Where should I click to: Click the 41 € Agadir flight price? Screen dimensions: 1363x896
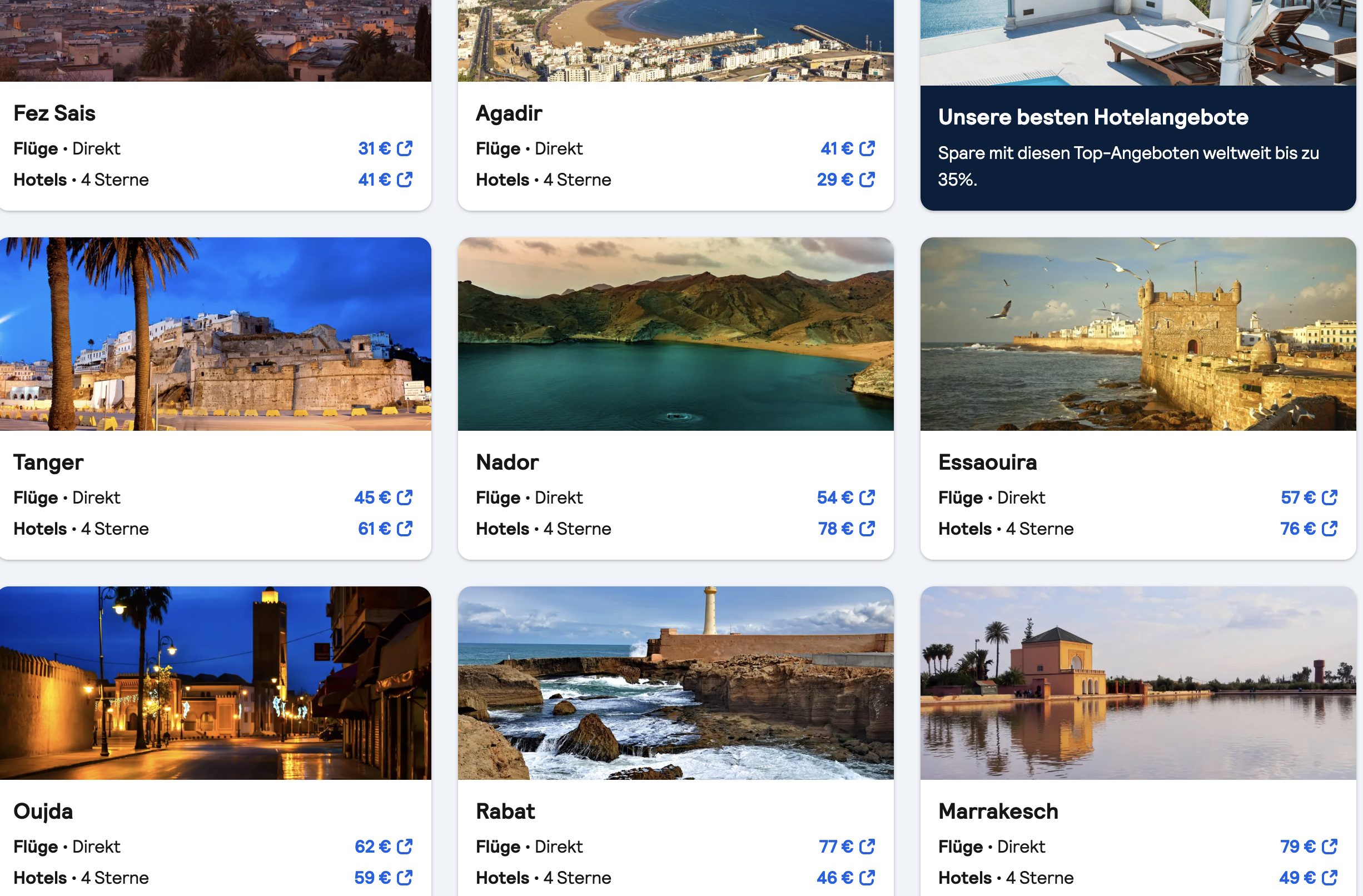click(837, 148)
